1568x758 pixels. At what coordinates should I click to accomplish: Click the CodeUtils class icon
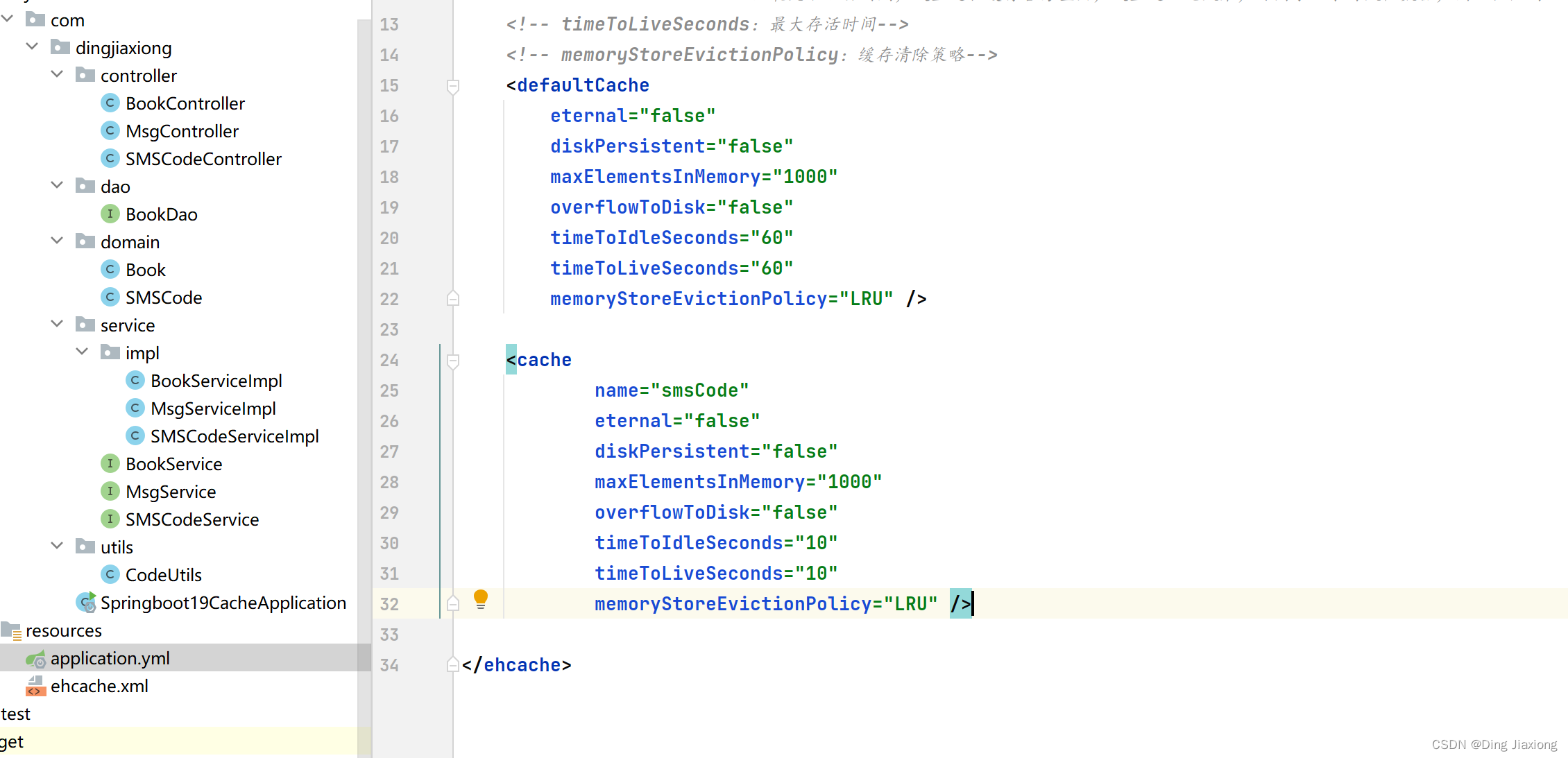pyautogui.click(x=110, y=575)
